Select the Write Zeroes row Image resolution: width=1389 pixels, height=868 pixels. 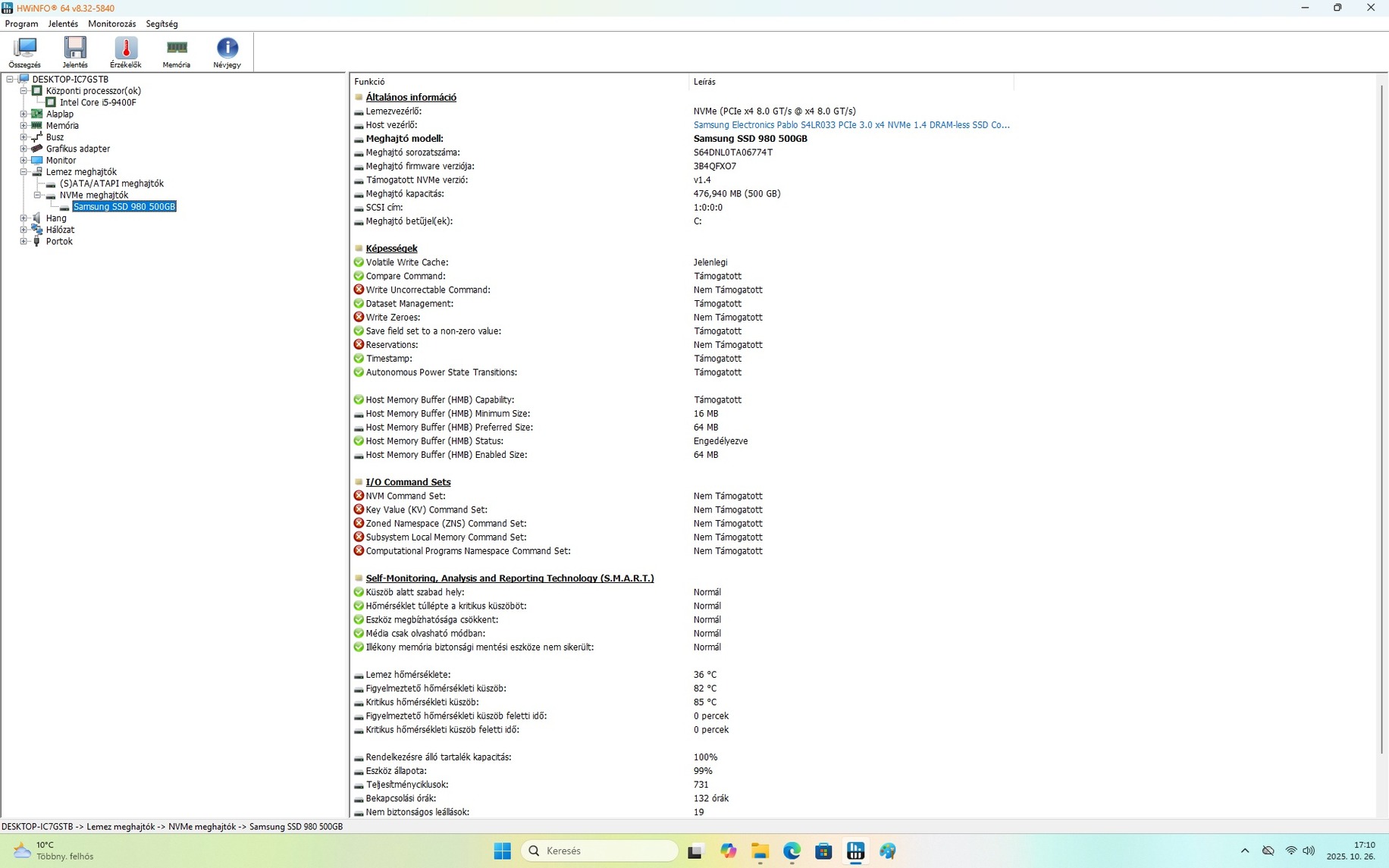[682, 318]
